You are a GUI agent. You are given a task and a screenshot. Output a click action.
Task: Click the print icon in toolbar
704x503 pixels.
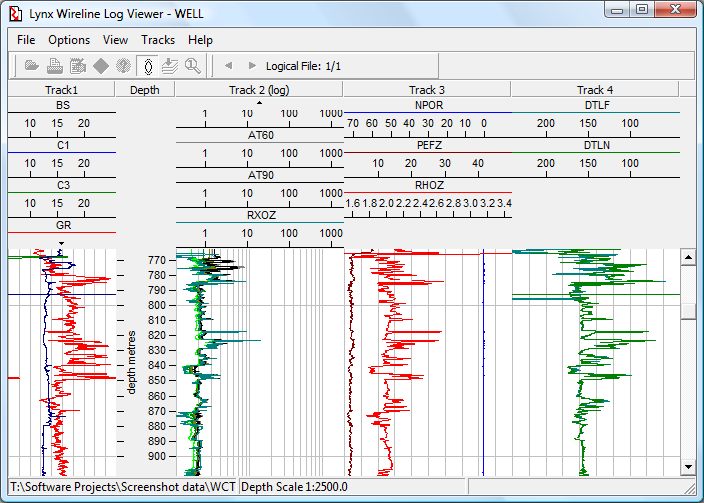tap(54, 66)
